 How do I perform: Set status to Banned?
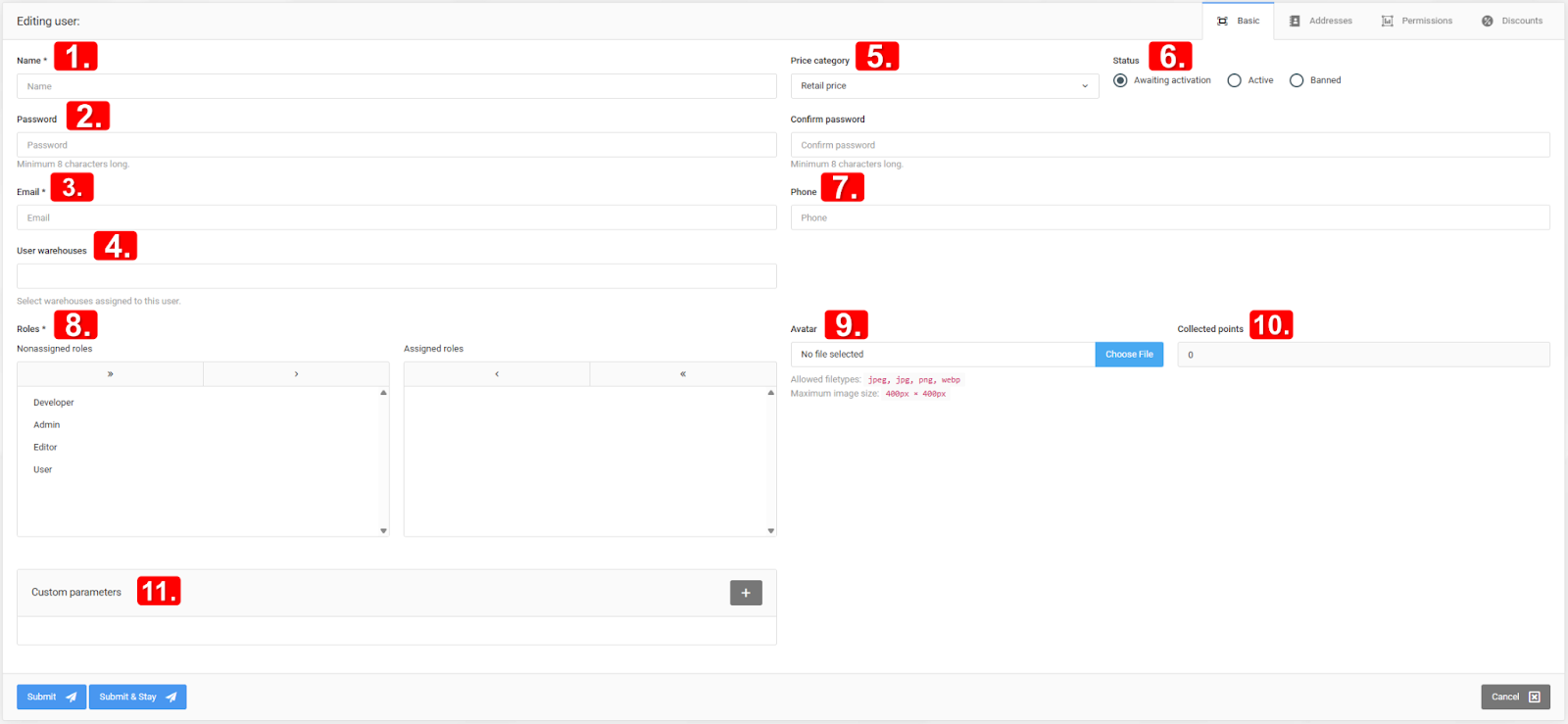(1297, 80)
